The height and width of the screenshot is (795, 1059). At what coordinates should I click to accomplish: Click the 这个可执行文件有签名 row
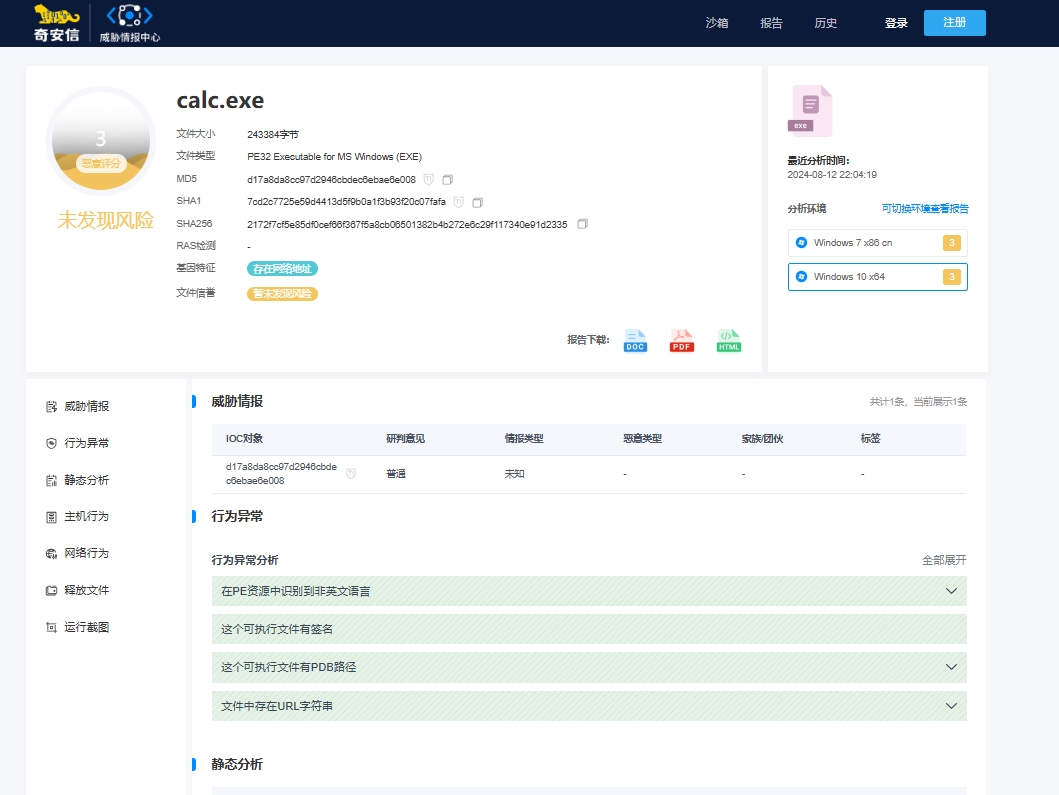[x=589, y=629]
